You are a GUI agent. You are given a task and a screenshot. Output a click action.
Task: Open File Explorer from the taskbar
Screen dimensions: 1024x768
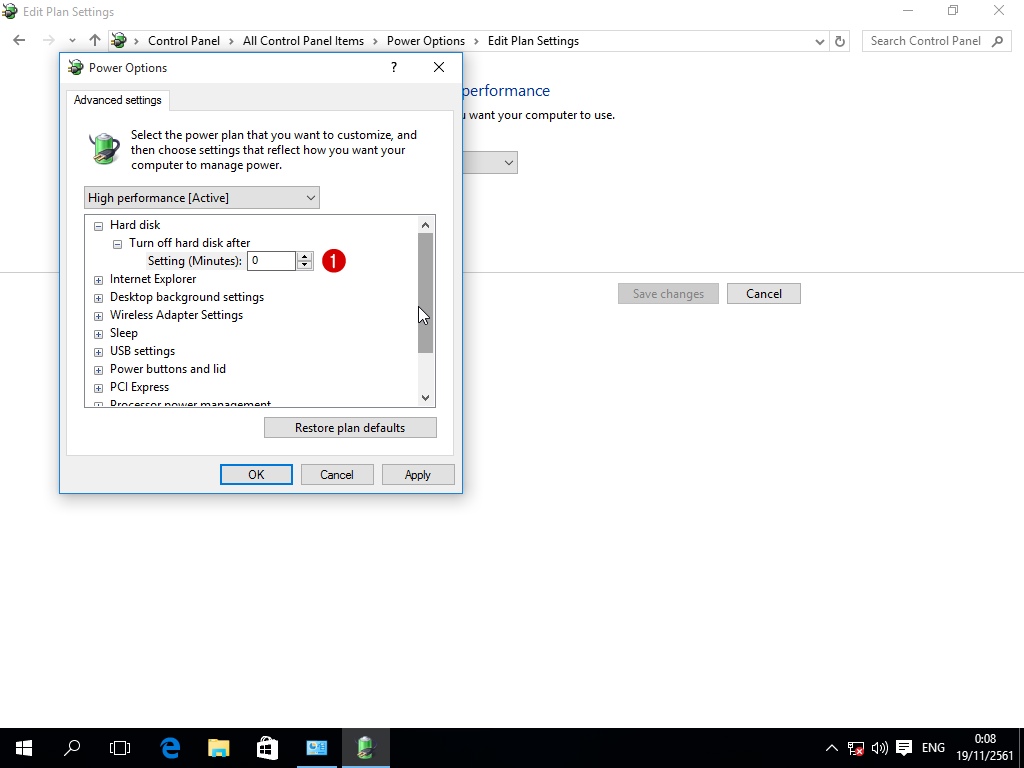[218, 747]
